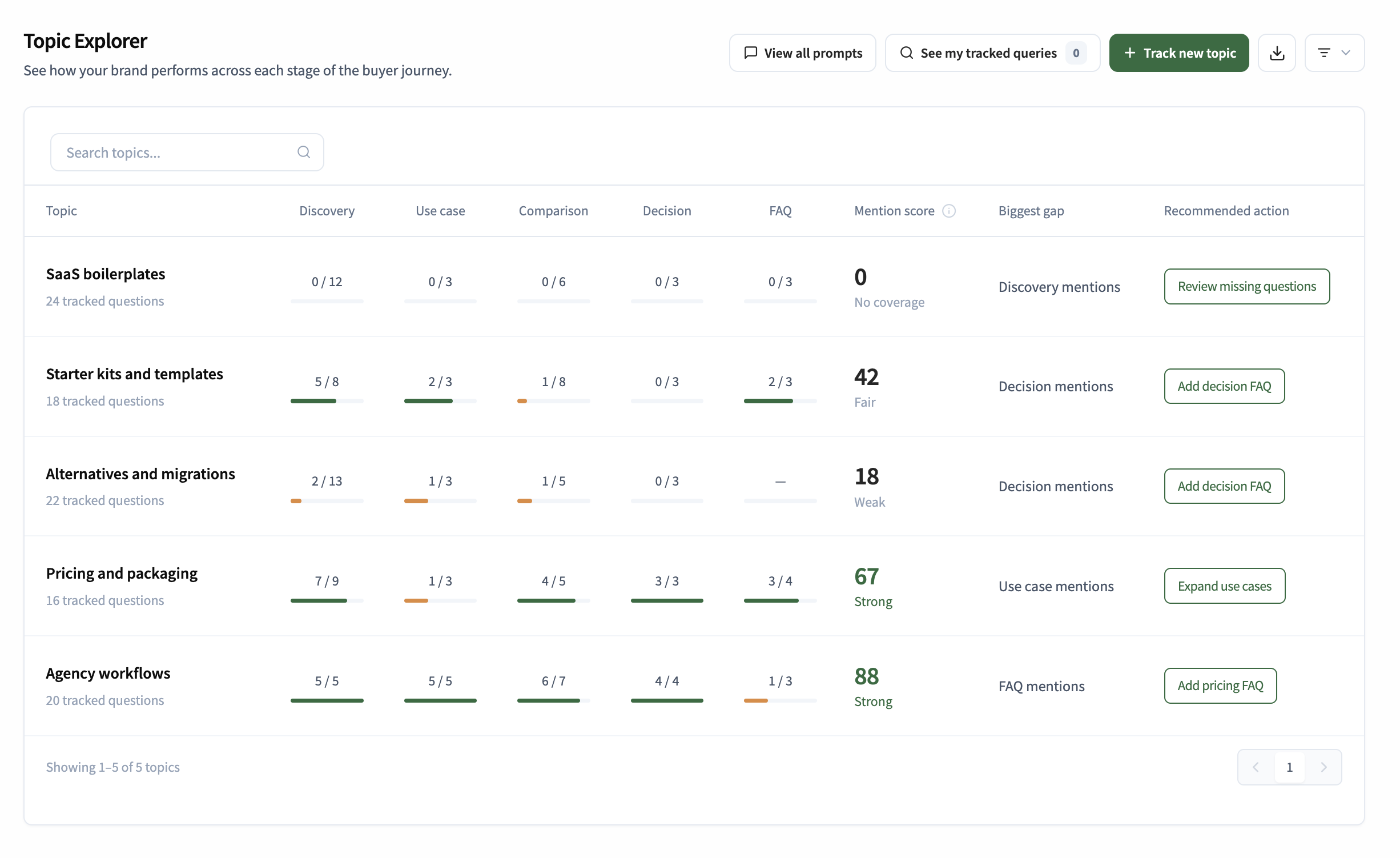Open the SaaS boilerplates topic
Image resolution: width=1400 pixels, height=858 pixels.
pyautogui.click(x=106, y=274)
